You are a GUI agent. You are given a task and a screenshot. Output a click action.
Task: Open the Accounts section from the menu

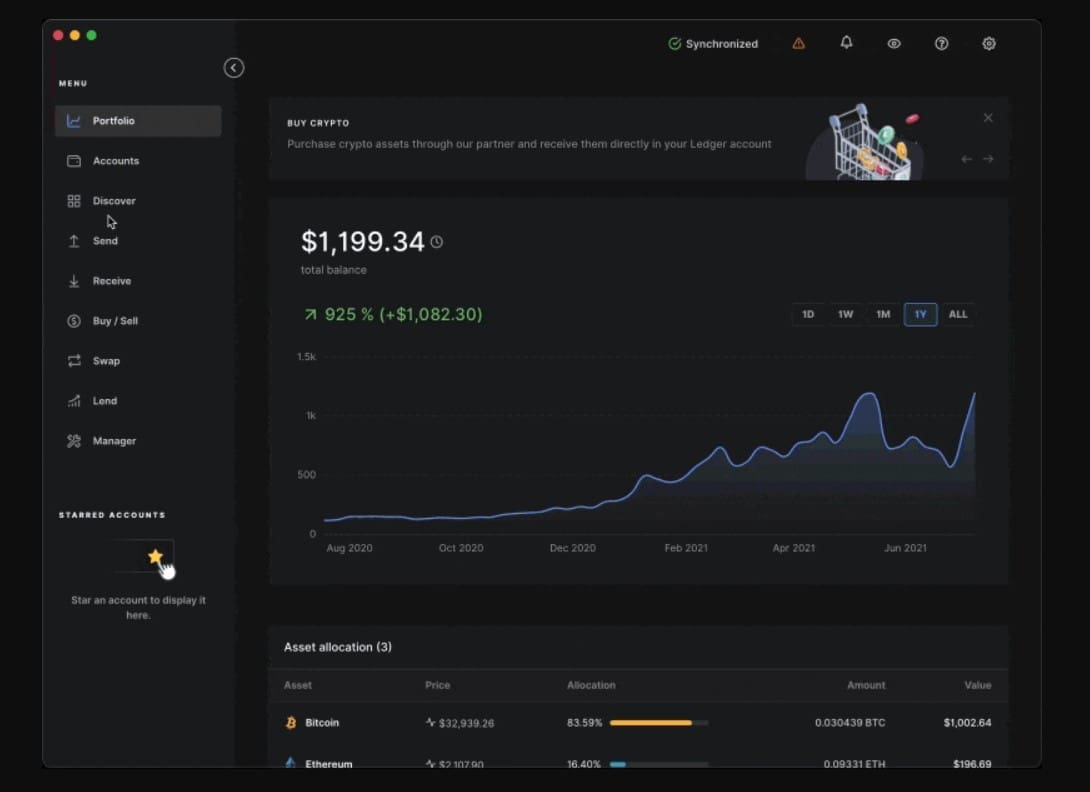click(x=116, y=160)
